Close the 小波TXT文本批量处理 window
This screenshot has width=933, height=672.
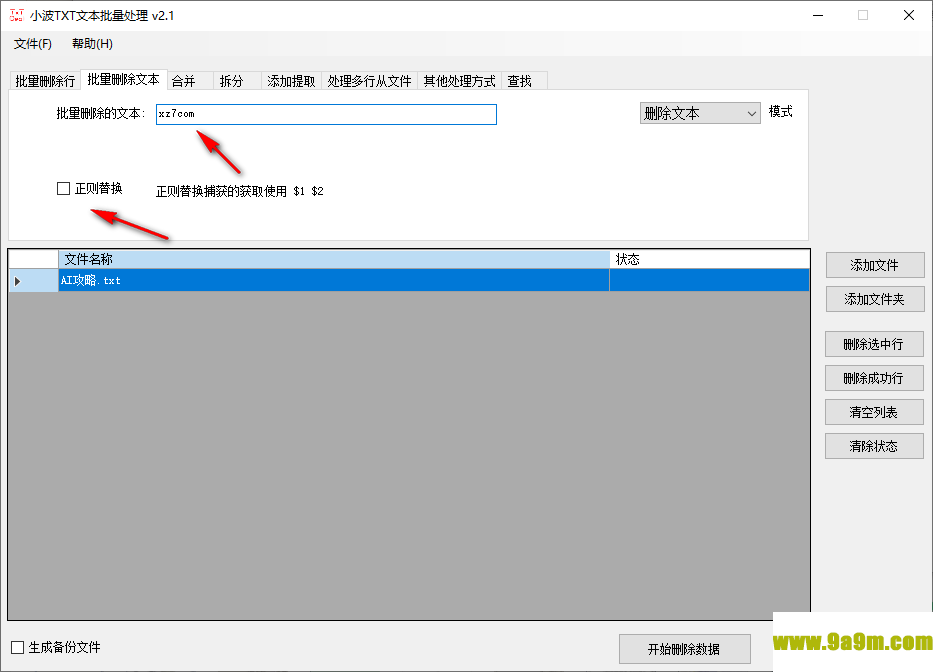click(909, 15)
